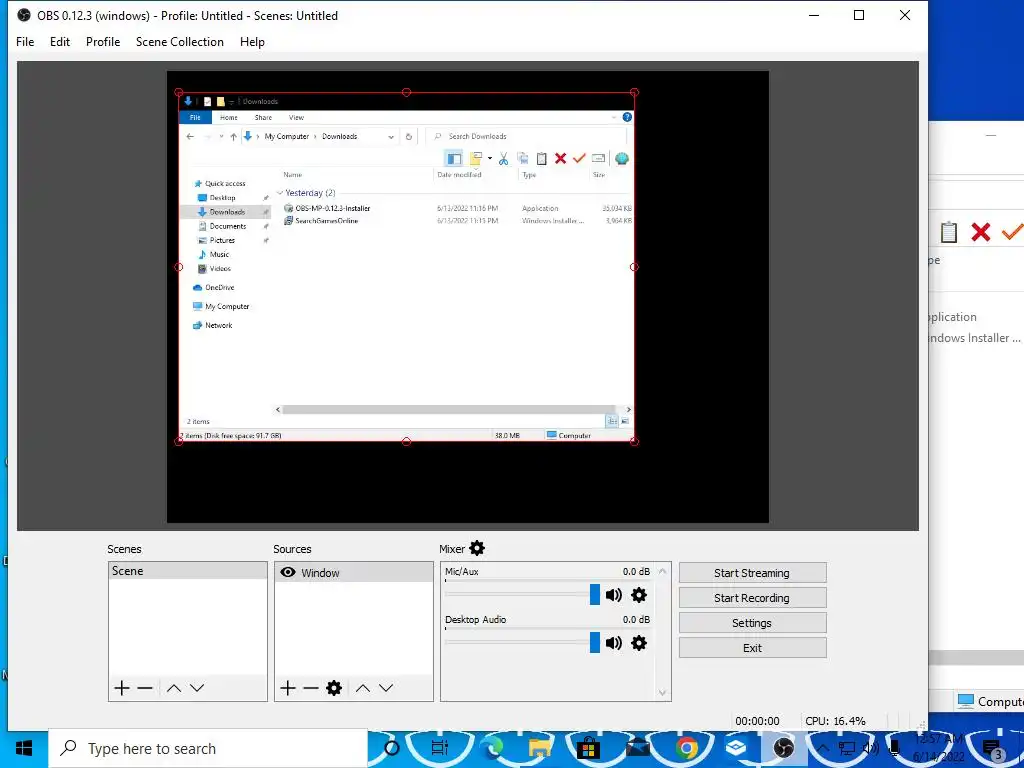
Task: Click the network icon in the system tray
Action: (847, 748)
